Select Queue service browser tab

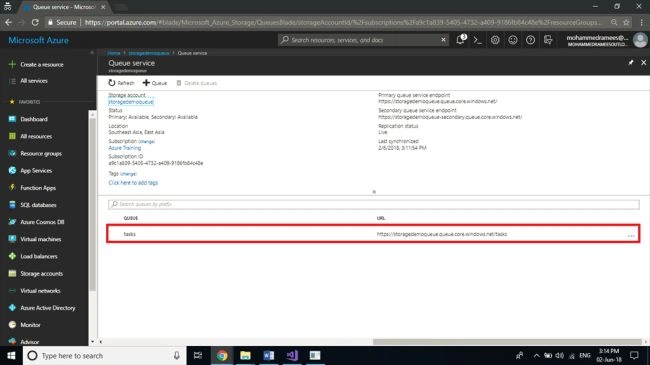(64, 7)
